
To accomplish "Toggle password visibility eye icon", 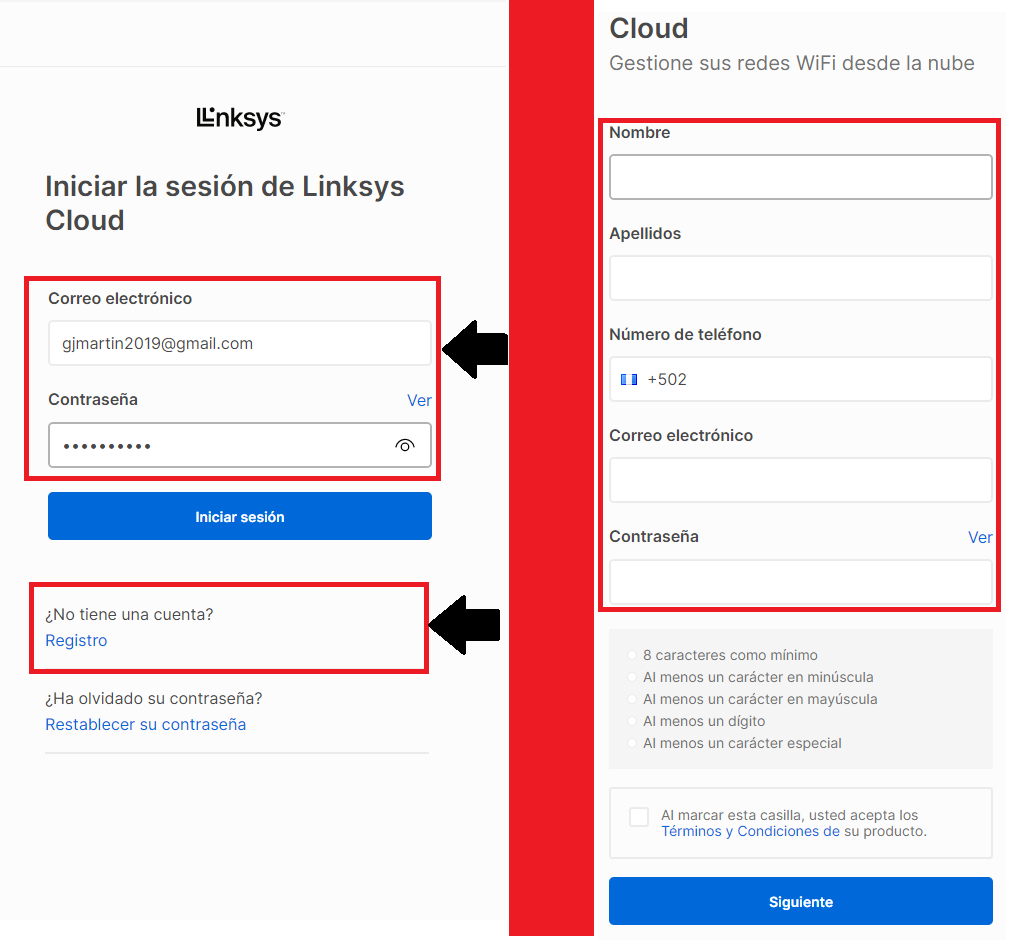I will pos(405,446).
